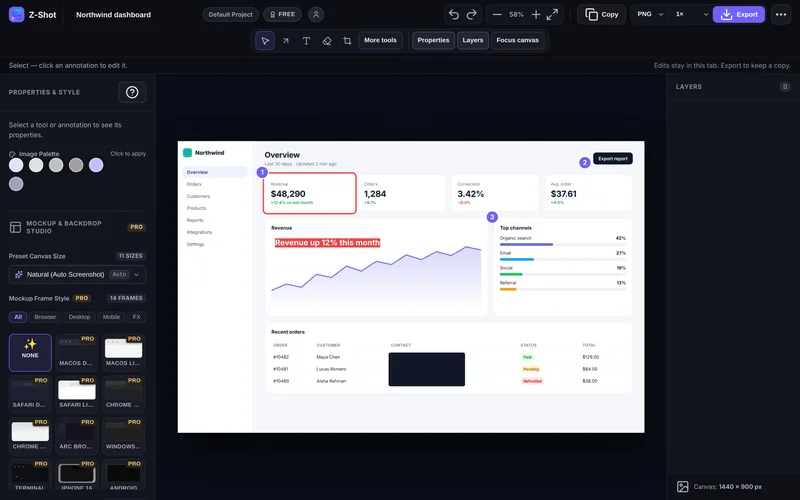Click the Z-Shot logo icon

[16, 14]
